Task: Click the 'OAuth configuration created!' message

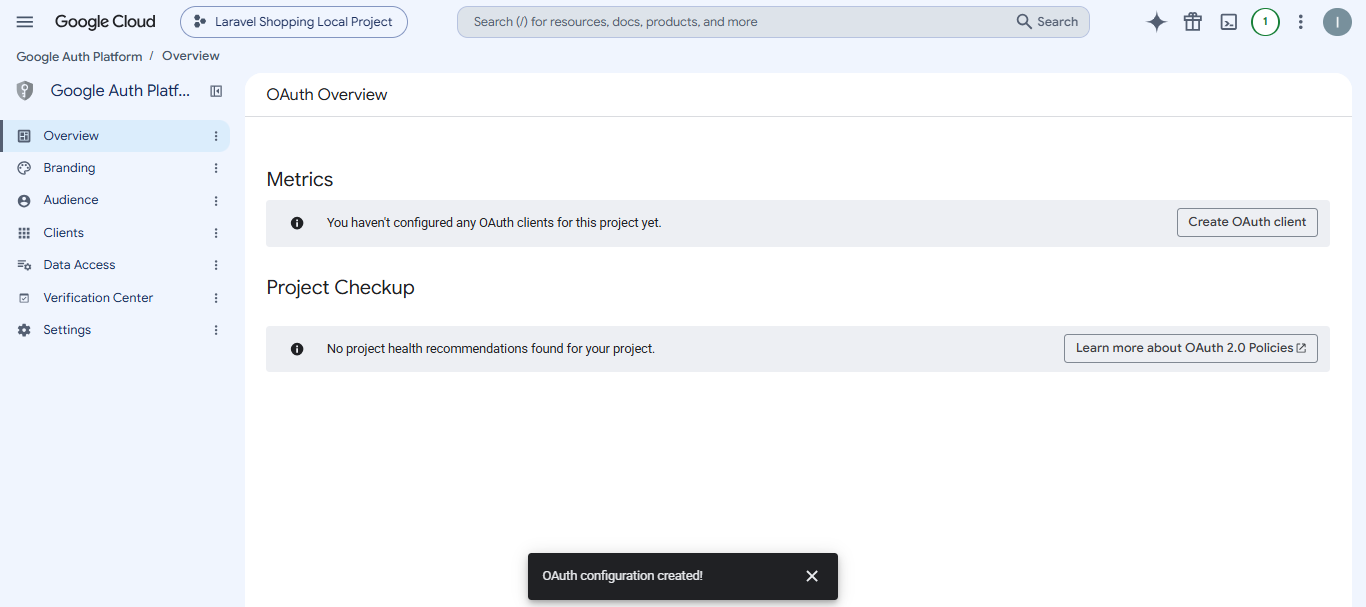Action: (x=622, y=576)
